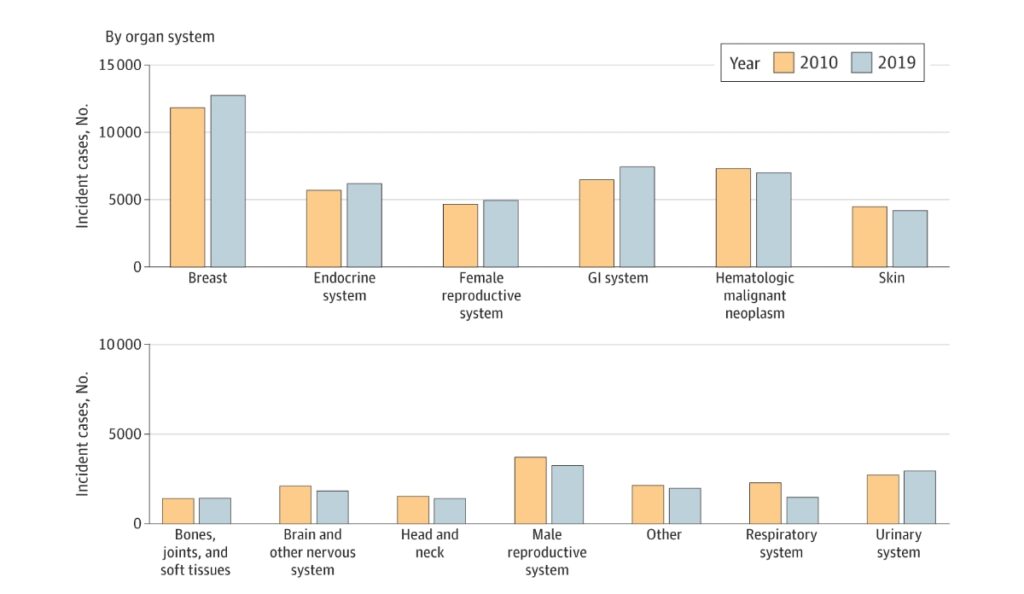Select the Respiratory system 2019 bar
This screenshot has width=1024, height=594.
(x=802, y=510)
